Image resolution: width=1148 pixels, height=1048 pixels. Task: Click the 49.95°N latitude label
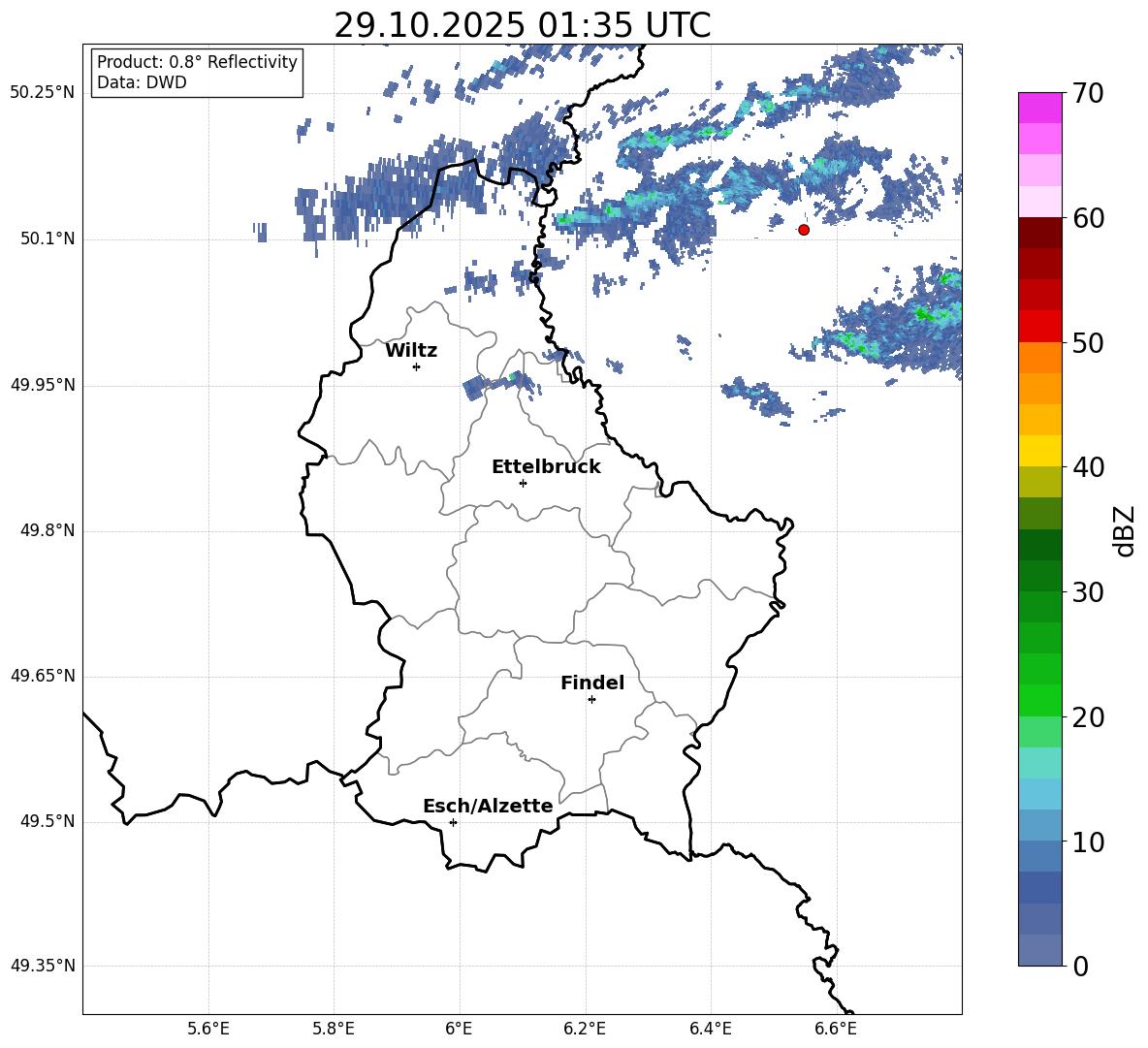(x=43, y=385)
